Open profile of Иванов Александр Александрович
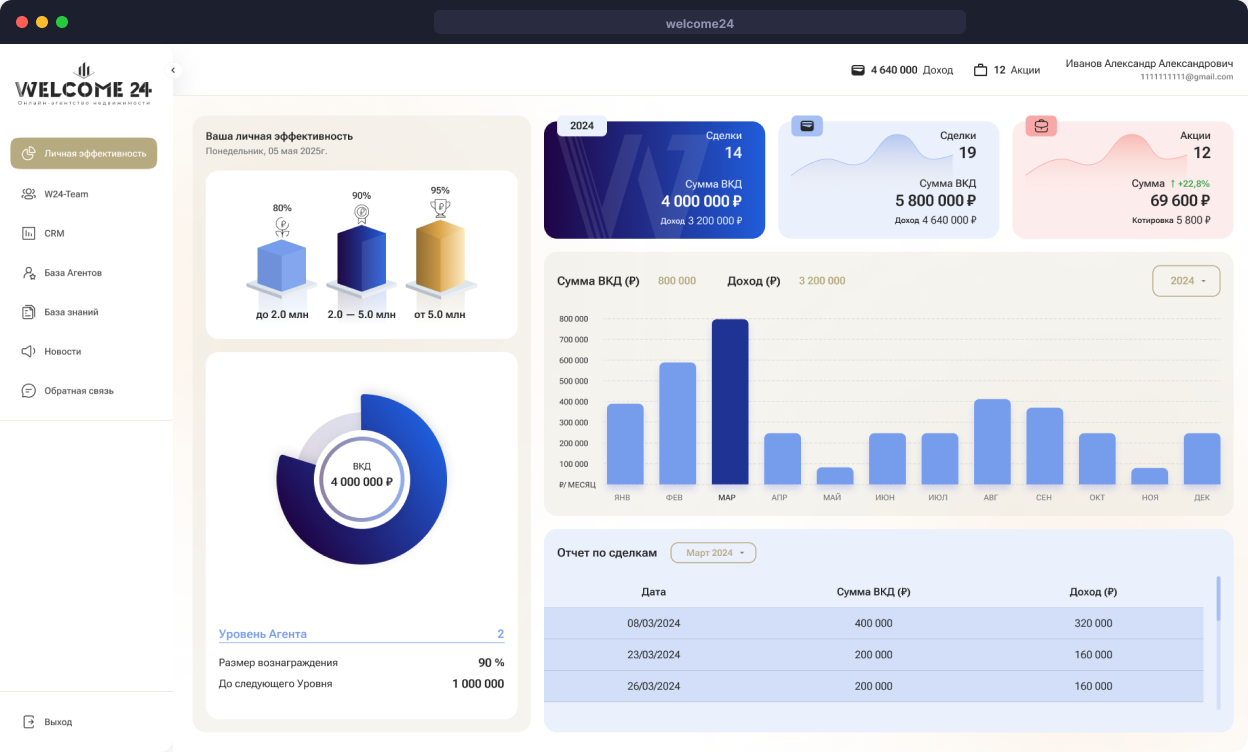 1149,63
